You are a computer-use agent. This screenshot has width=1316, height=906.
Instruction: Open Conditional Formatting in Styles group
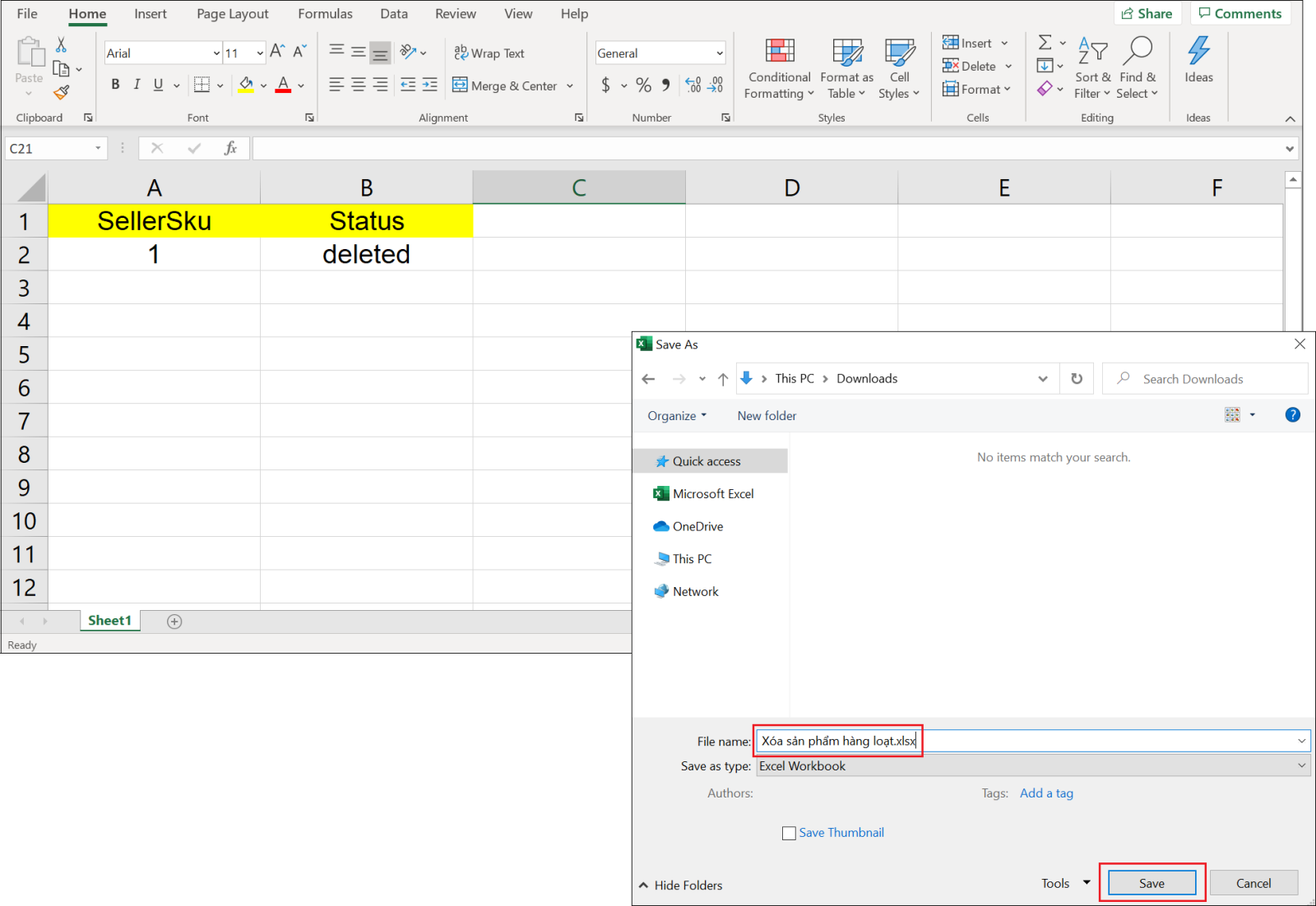pos(779,69)
